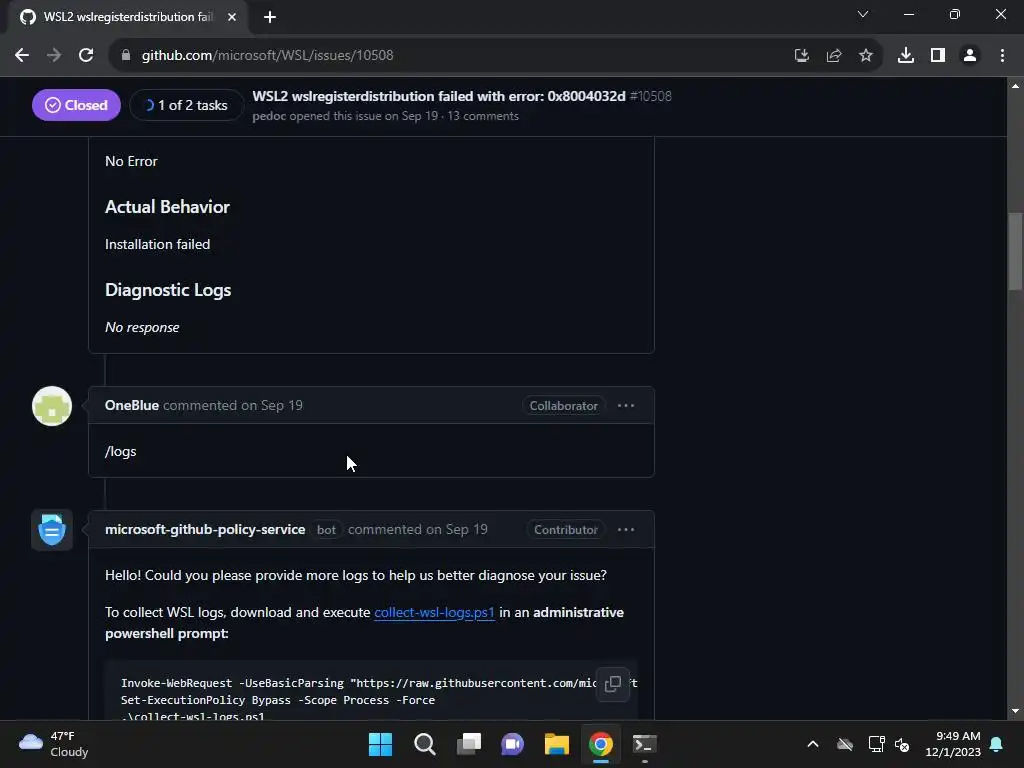Open Chrome profile menu

[970, 56]
